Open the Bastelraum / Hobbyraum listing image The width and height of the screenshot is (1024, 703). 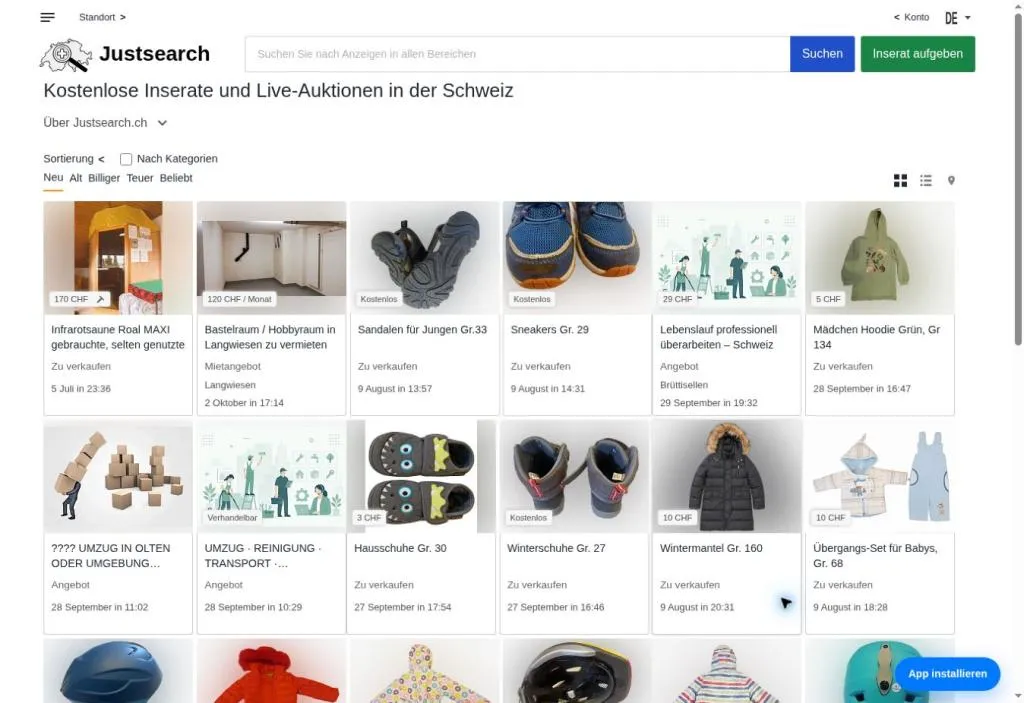coord(271,258)
